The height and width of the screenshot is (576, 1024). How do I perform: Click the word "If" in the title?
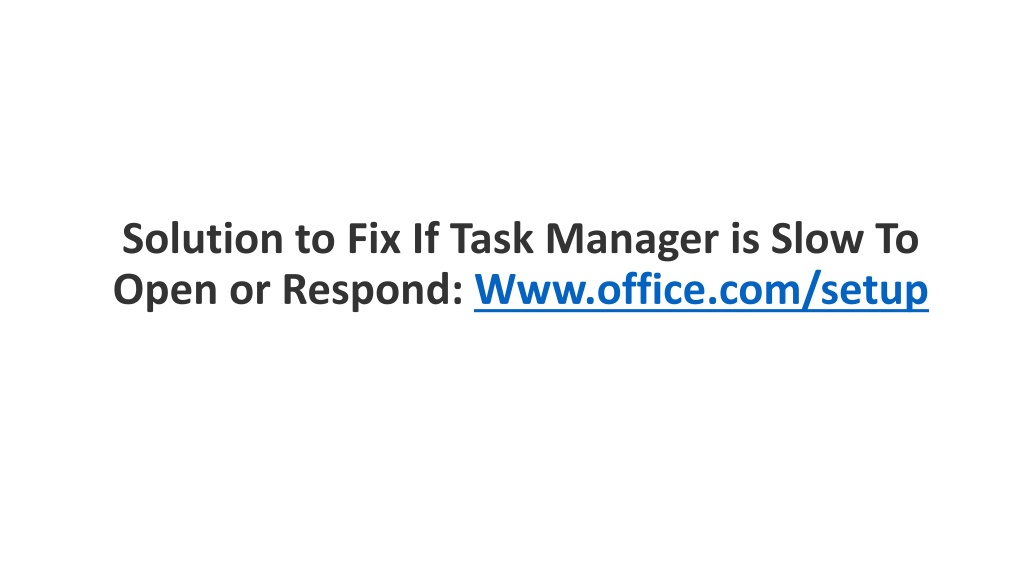426,238
